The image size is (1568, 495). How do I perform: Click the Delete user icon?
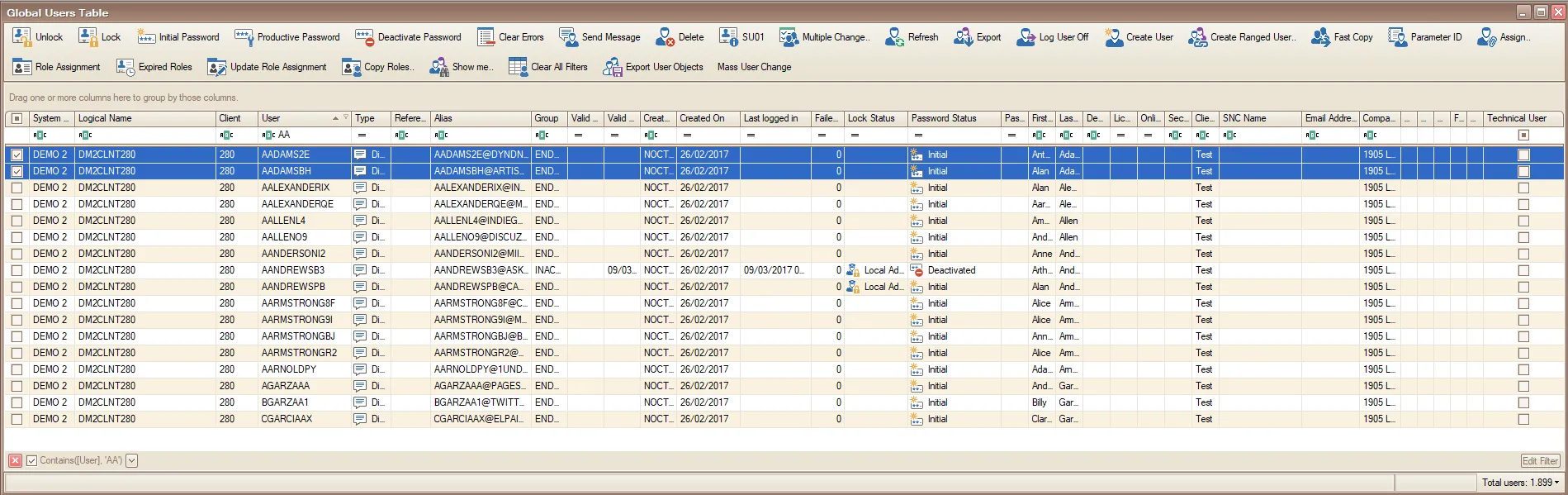(666, 36)
